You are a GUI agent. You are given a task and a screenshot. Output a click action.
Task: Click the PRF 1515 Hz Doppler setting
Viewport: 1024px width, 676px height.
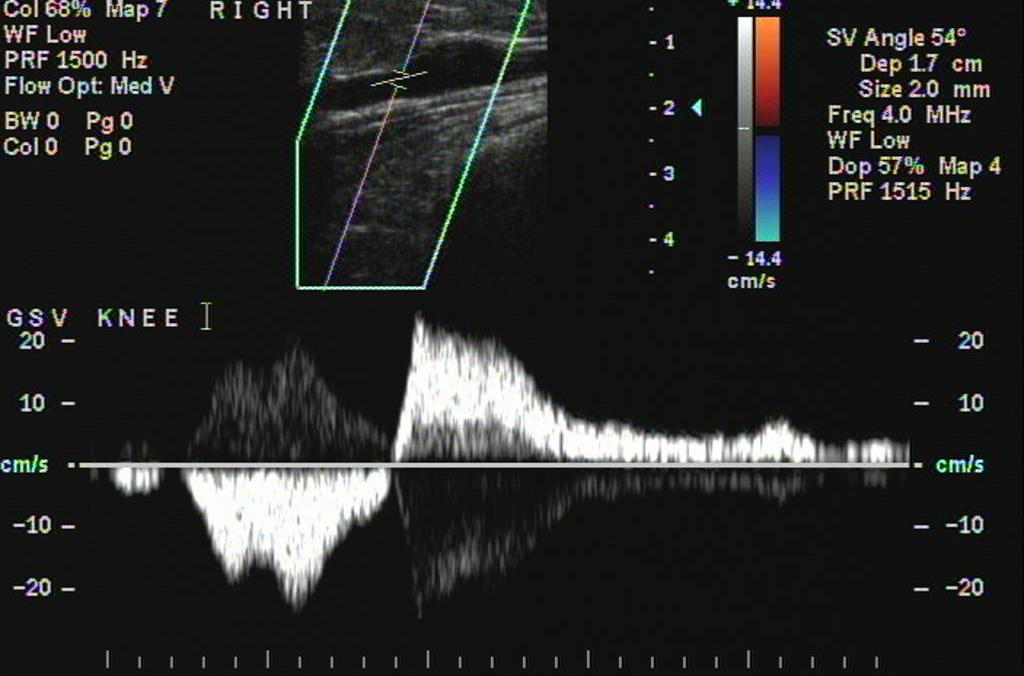(x=899, y=192)
